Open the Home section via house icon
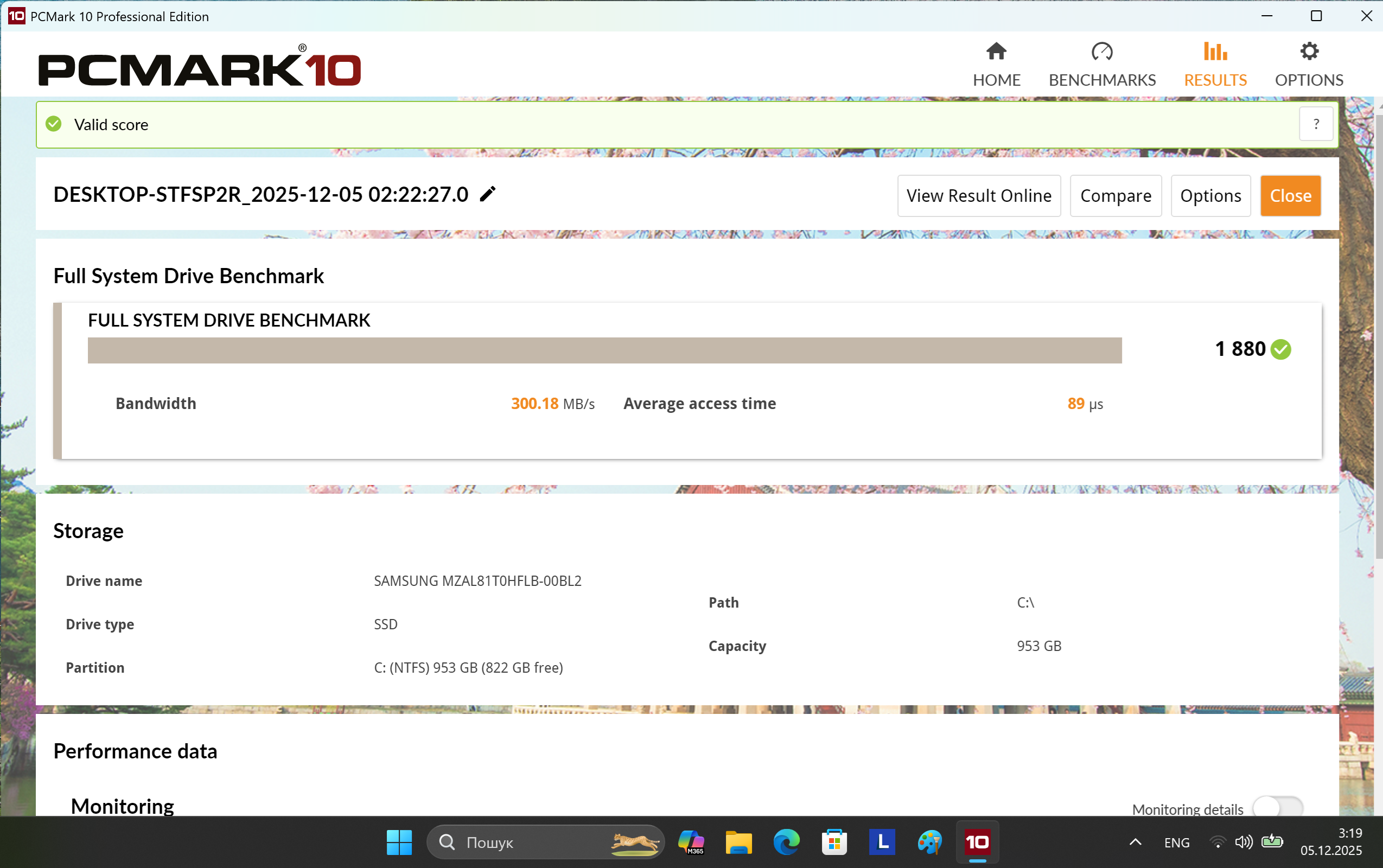1383x868 pixels. tap(996, 52)
